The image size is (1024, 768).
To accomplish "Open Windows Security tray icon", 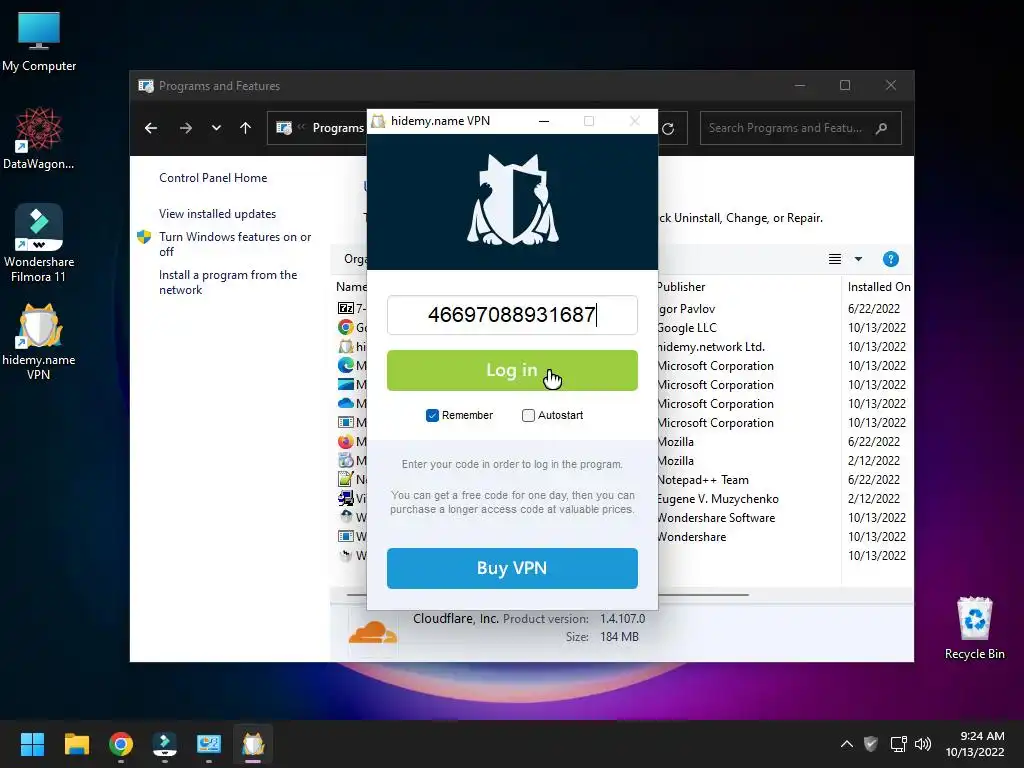I will coord(871,744).
